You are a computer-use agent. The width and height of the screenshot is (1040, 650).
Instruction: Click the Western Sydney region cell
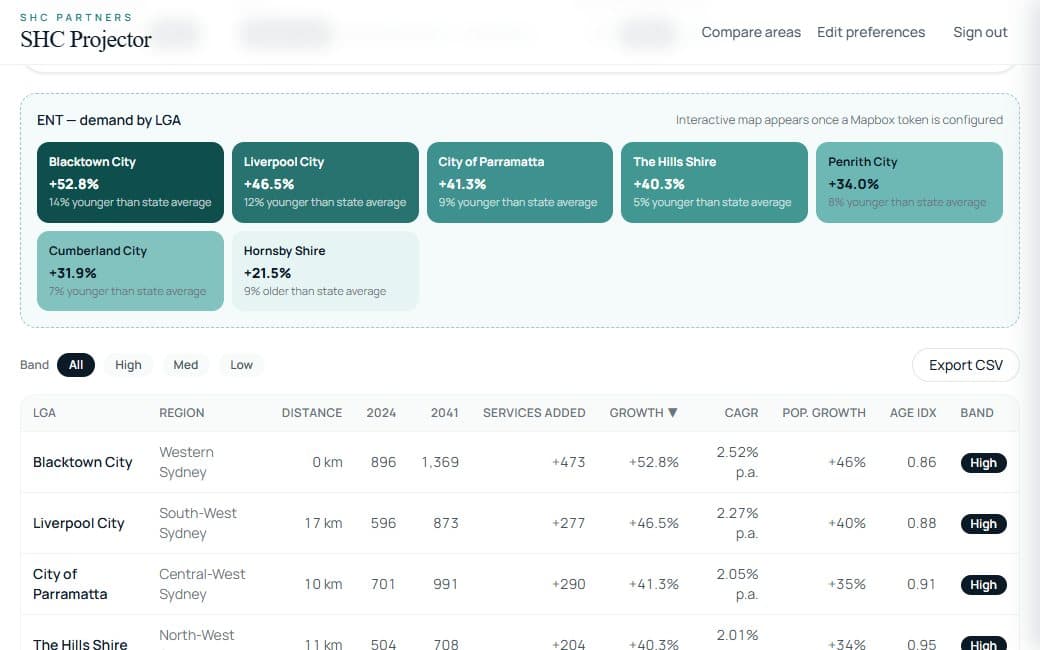pyautogui.click(x=186, y=462)
